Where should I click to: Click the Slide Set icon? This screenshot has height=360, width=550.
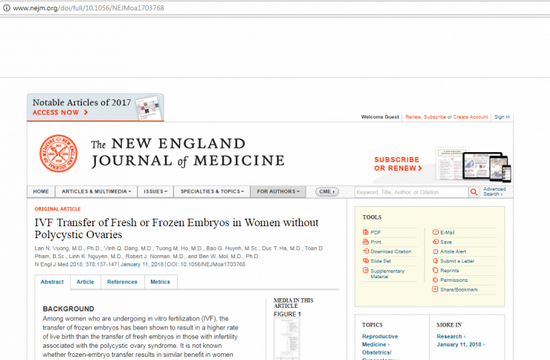point(365,261)
